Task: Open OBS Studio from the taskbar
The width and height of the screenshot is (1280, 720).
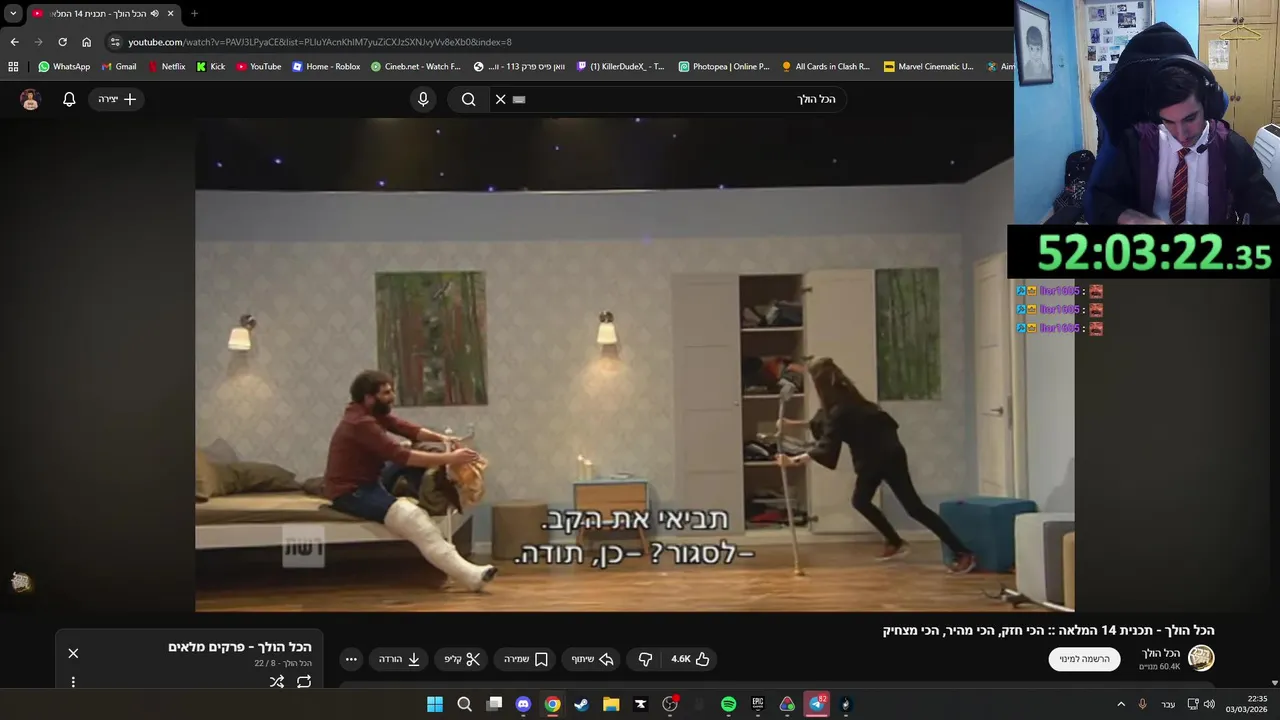Action: tap(670, 704)
